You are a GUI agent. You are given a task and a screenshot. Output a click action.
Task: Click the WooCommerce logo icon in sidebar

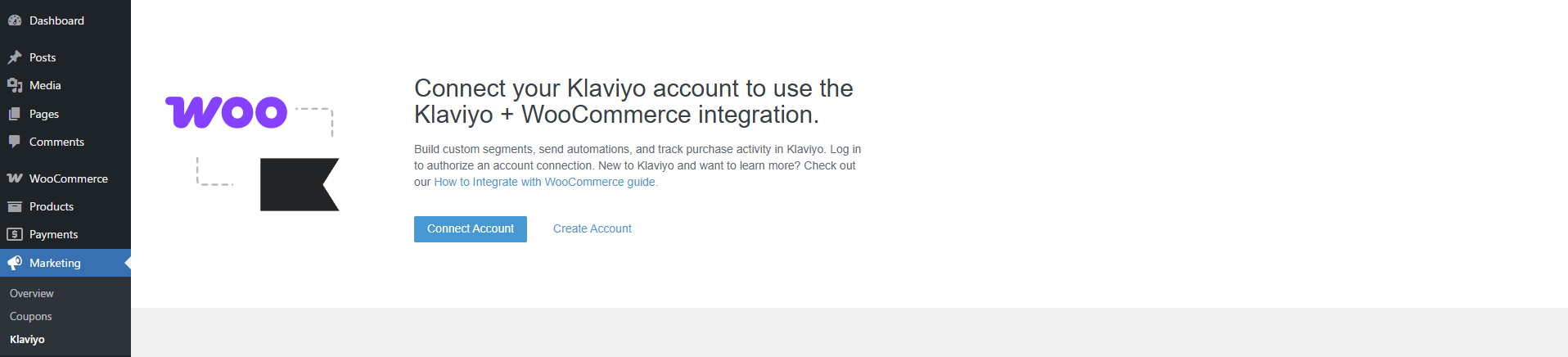(15, 178)
